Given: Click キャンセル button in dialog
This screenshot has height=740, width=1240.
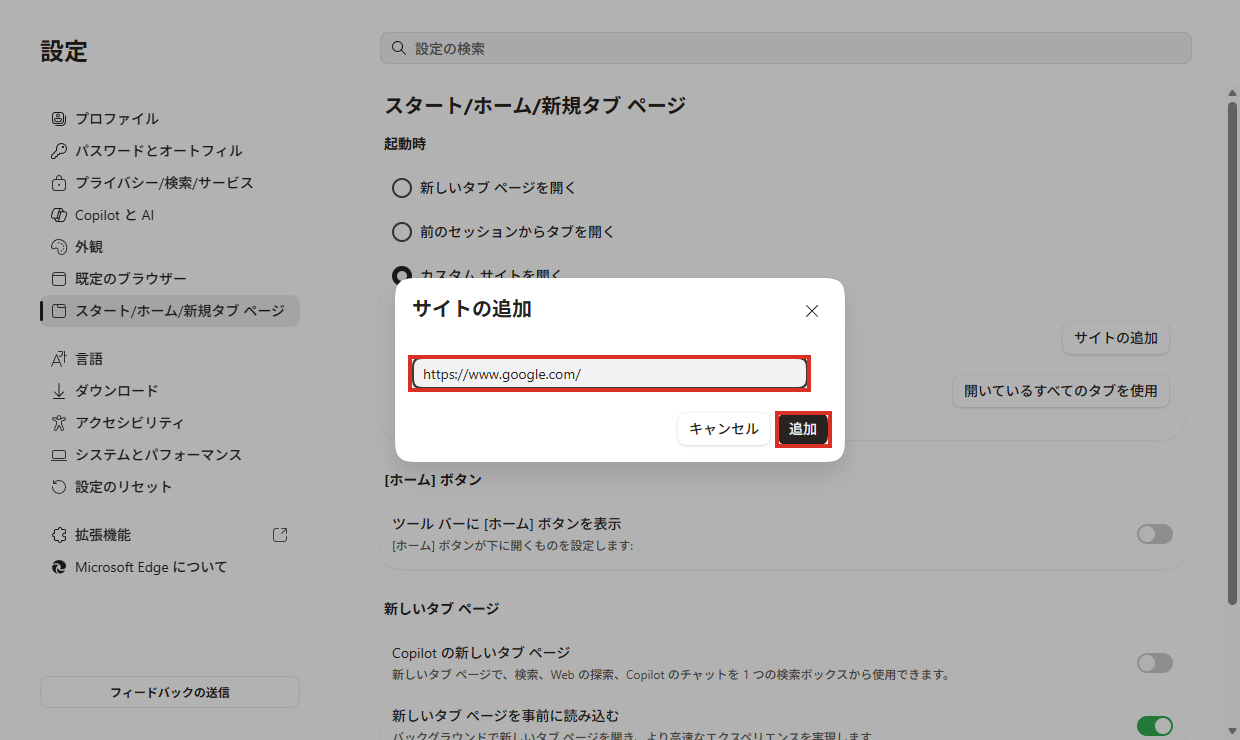Looking at the screenshot, I should pyautogui.click(x=724, y=429).
